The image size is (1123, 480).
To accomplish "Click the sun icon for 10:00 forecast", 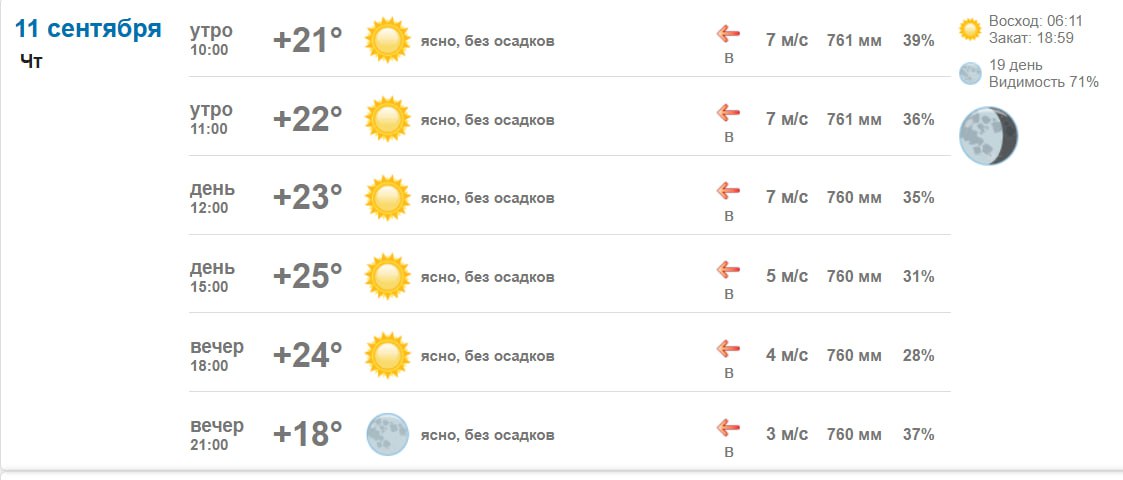I will click(x=387, y=40).
